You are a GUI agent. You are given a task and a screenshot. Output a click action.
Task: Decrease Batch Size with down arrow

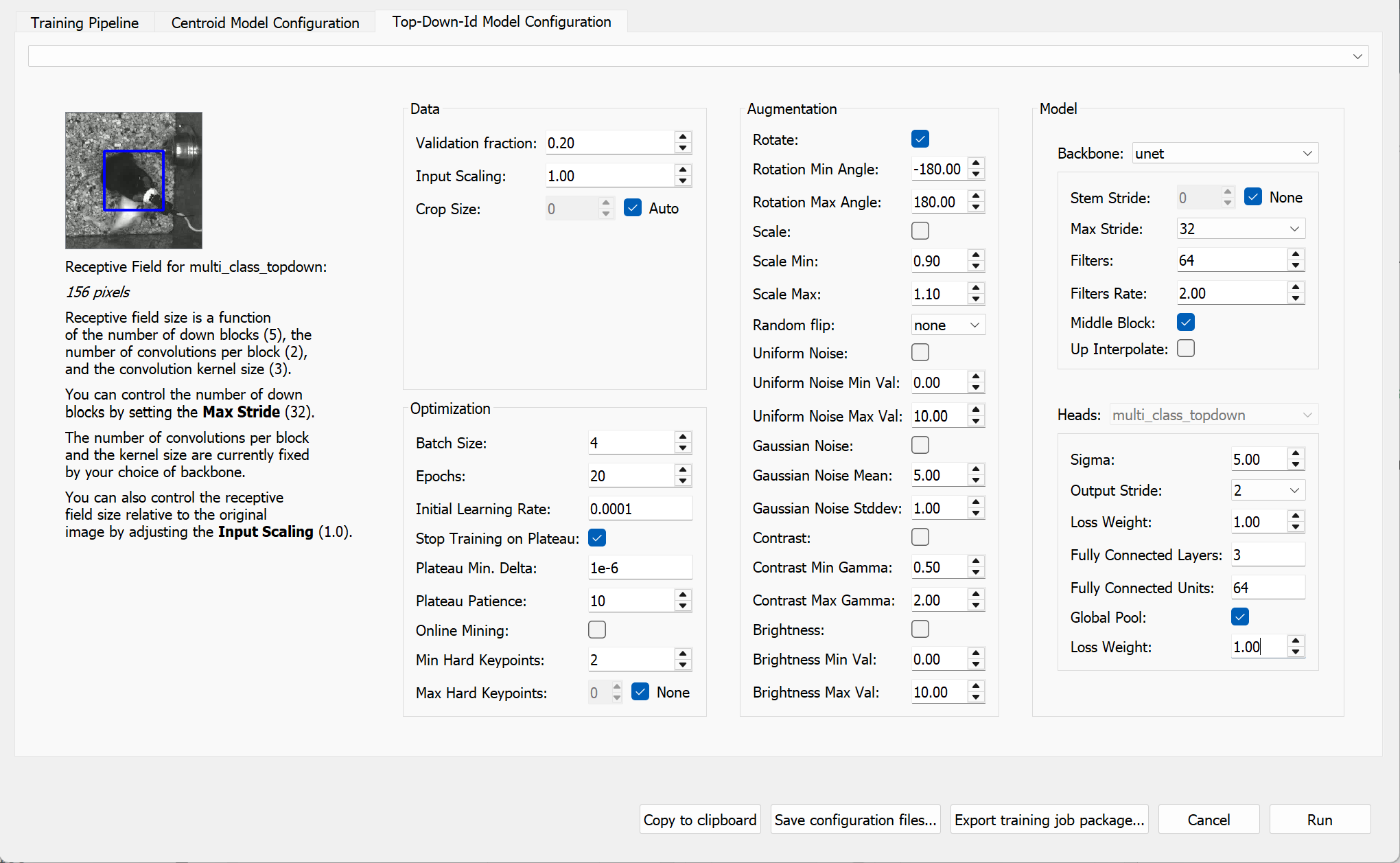(x=682, y=448)
